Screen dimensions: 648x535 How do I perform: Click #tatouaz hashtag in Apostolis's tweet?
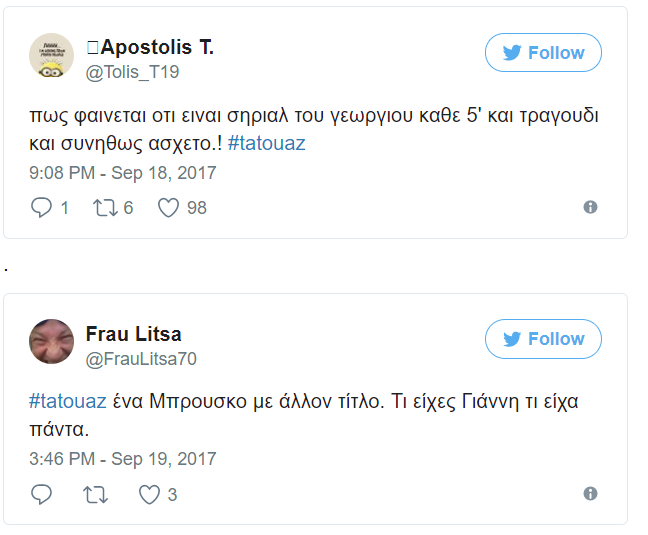pyautogui.click(x=266, y=143)
